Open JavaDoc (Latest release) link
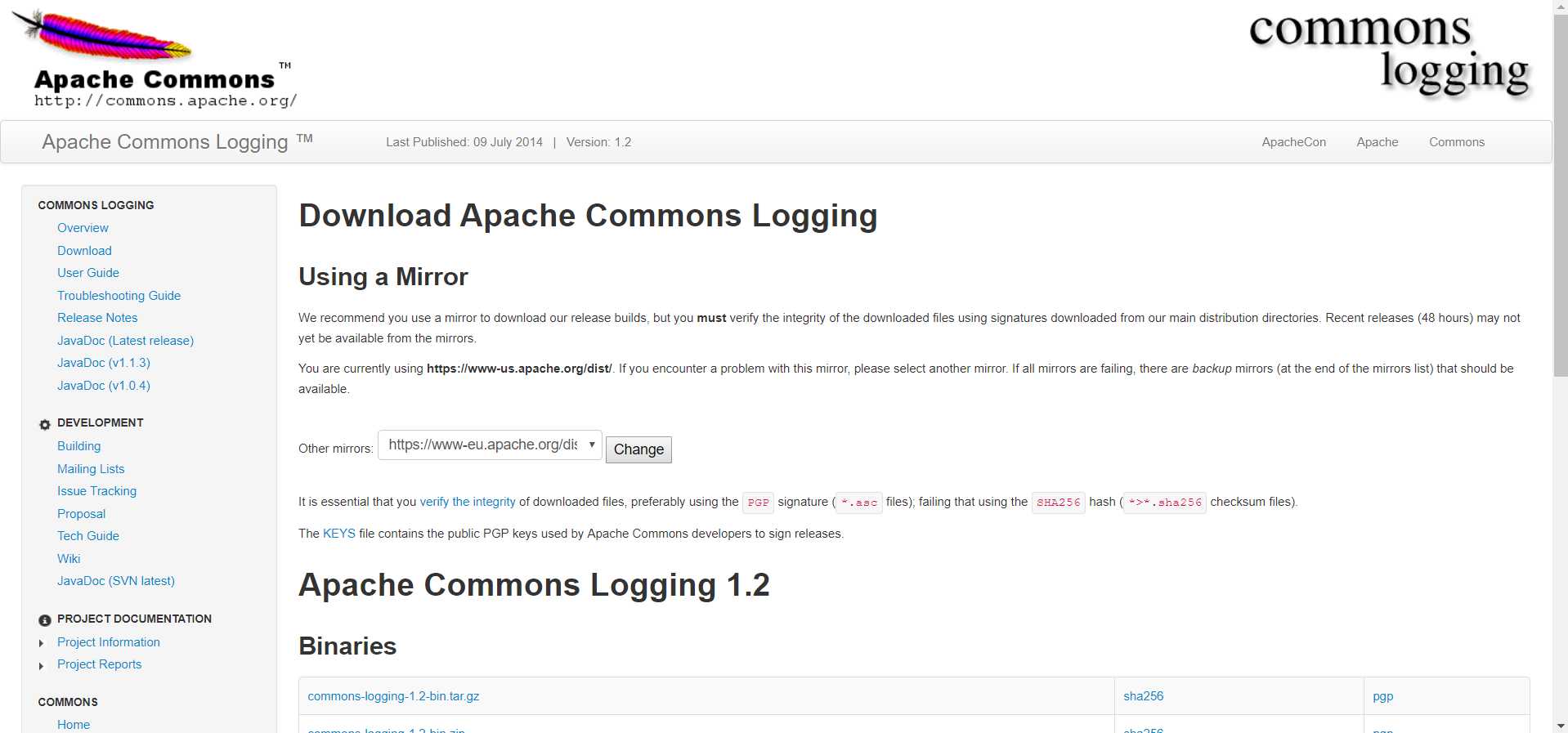 click(125, 341)
